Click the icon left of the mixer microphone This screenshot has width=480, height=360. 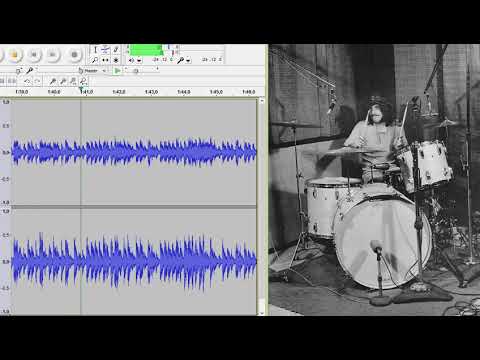(x=19, y=70)
